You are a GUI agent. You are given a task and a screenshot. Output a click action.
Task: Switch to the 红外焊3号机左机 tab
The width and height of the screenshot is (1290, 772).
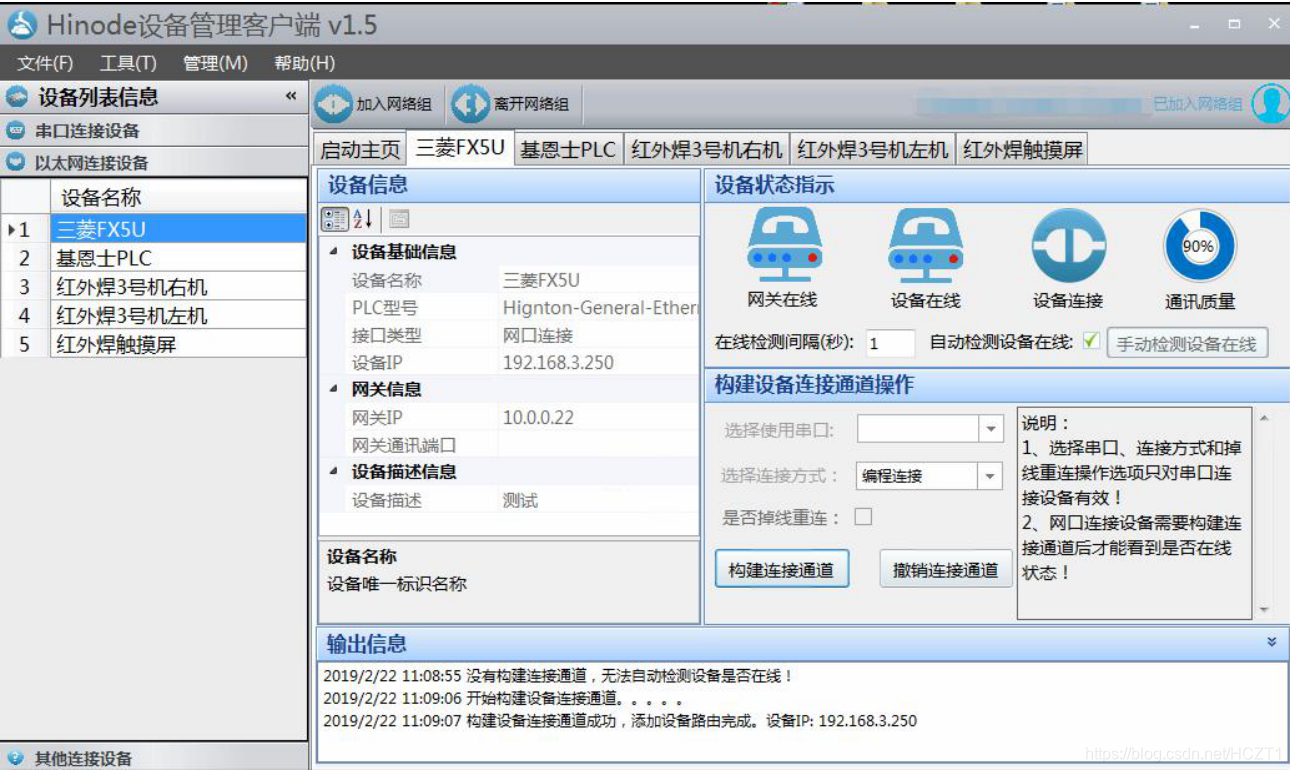872,150
